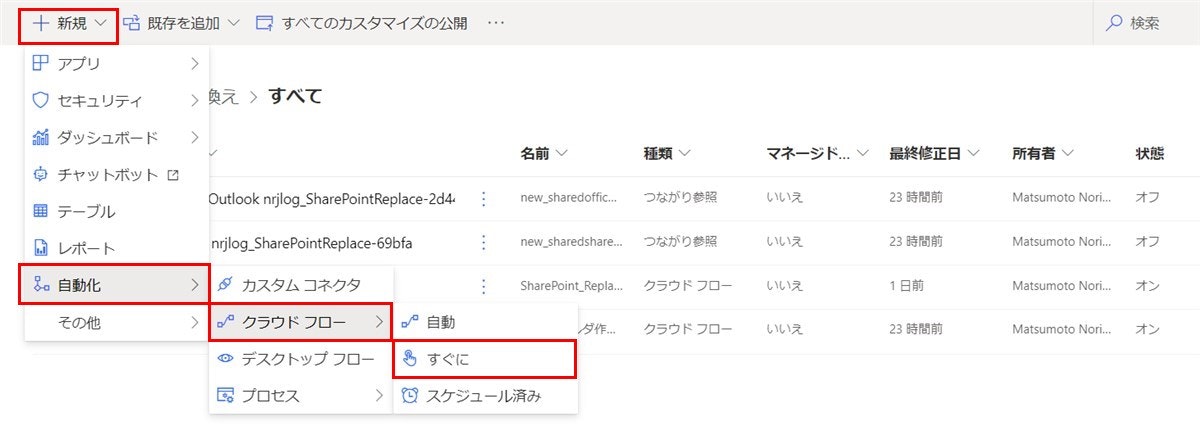Select すぐに instant flow option
Image resolution: width=1200 pixels, height=448 pixels.
pyautogui.click(x=485, y=359)
